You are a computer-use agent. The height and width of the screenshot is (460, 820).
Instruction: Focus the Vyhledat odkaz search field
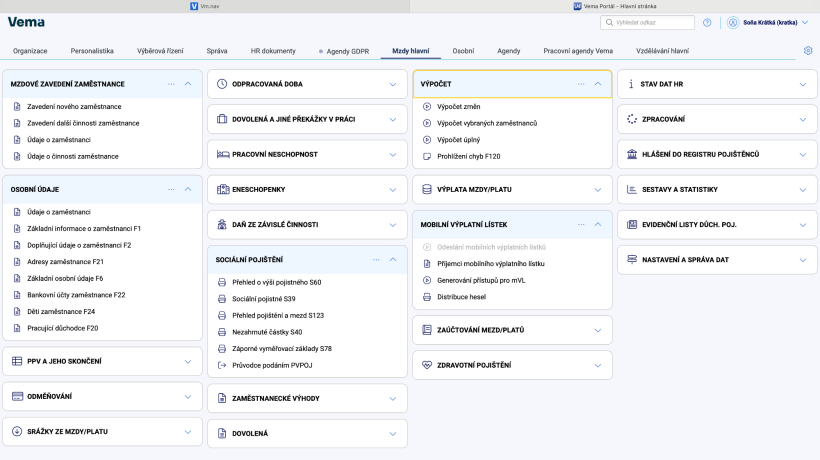(647, 22)
